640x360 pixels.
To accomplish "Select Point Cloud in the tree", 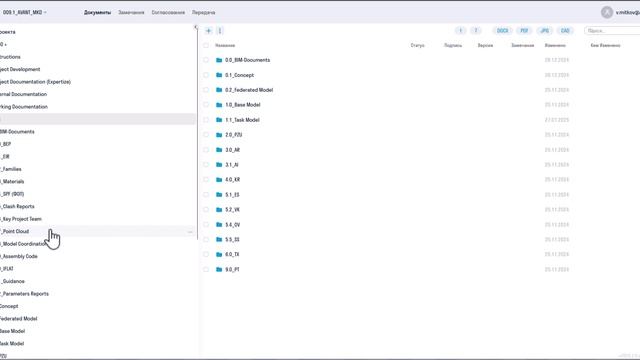I will click(15, 231).
